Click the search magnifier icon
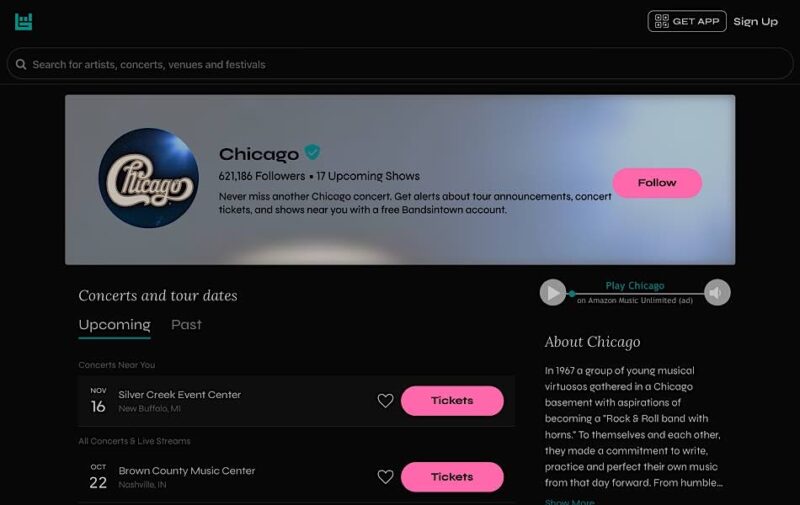800x505 pixels. (x=21, y=64)
